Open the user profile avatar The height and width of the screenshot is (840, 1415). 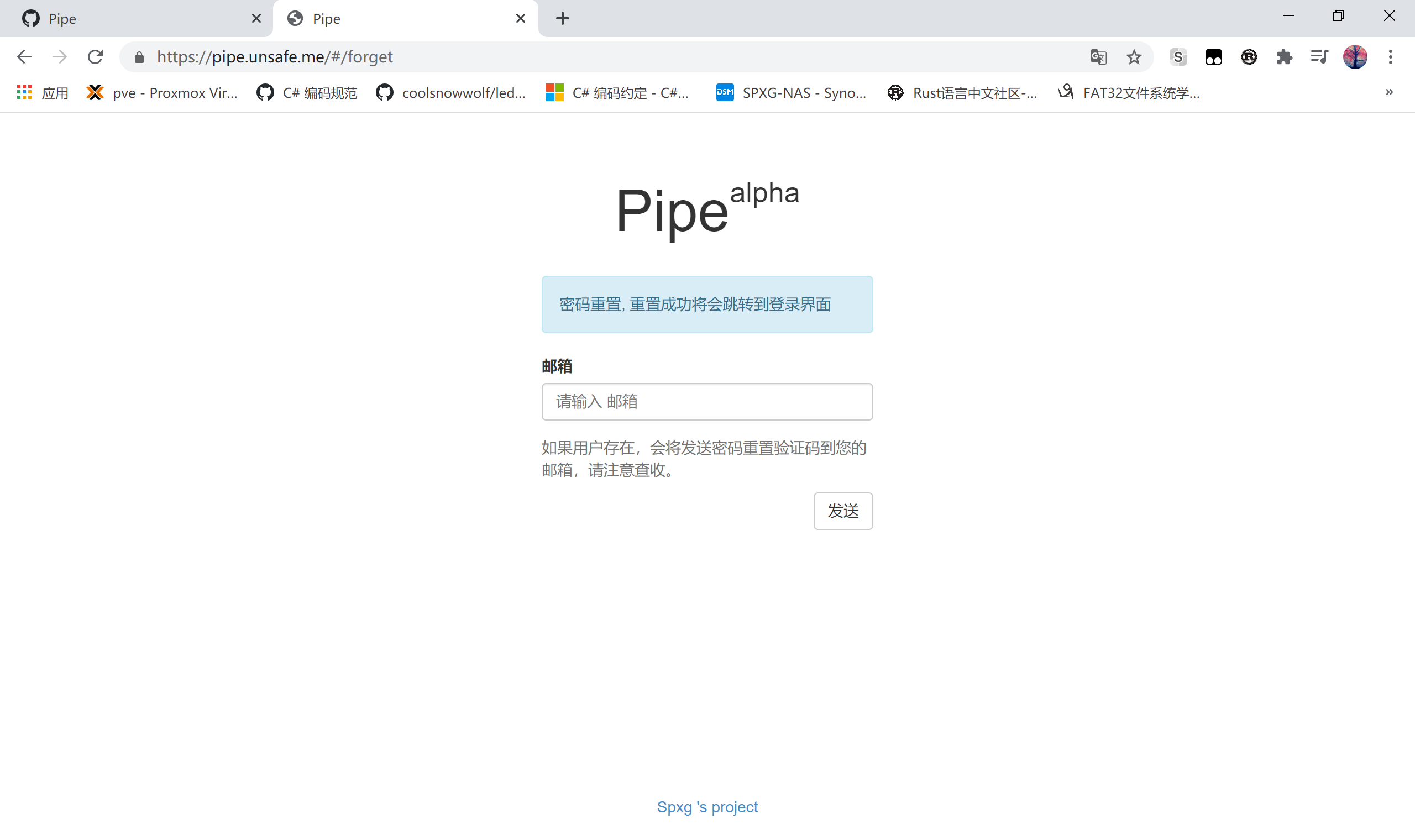point(1355,56)
